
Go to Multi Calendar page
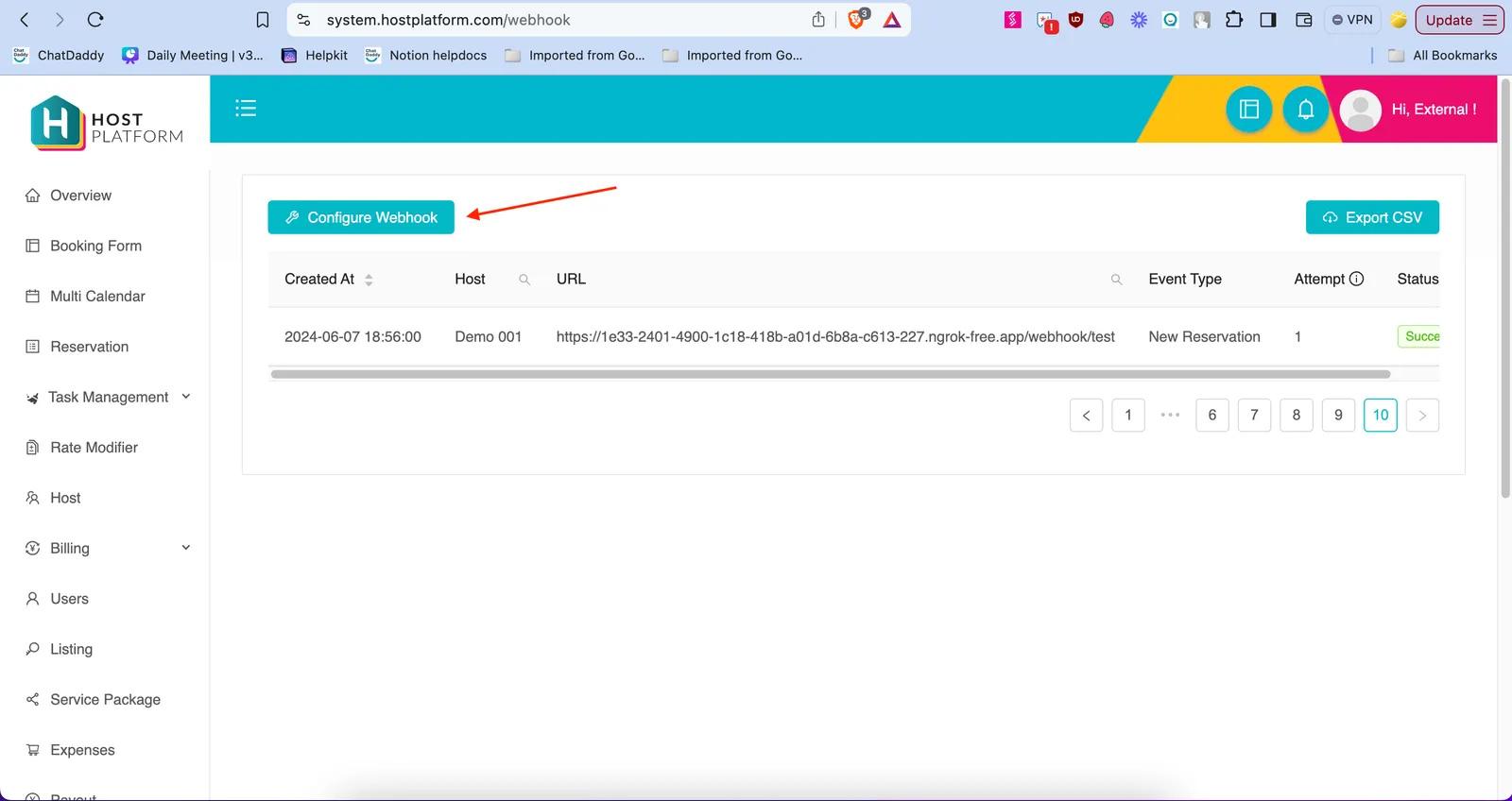point(97,297)
